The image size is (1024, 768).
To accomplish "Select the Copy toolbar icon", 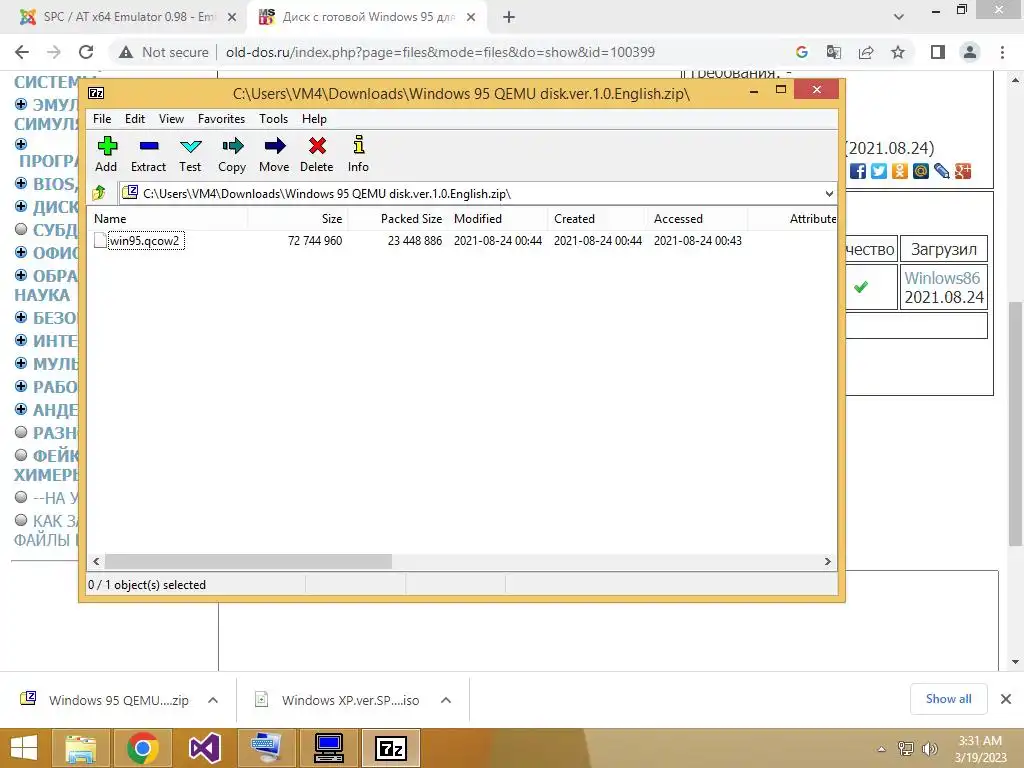I will (232, 146).
